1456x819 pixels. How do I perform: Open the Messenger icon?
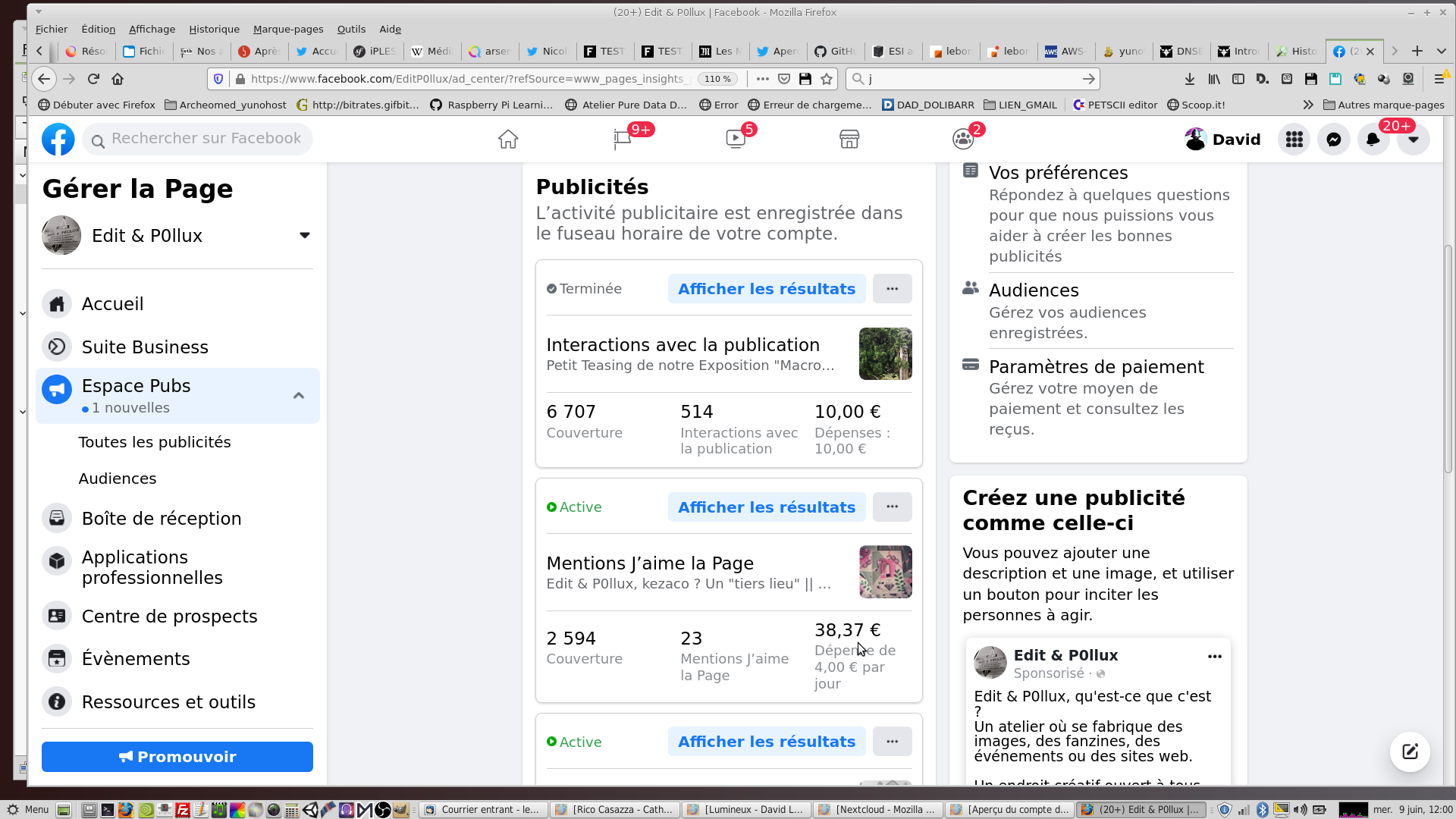[1333, 140]
